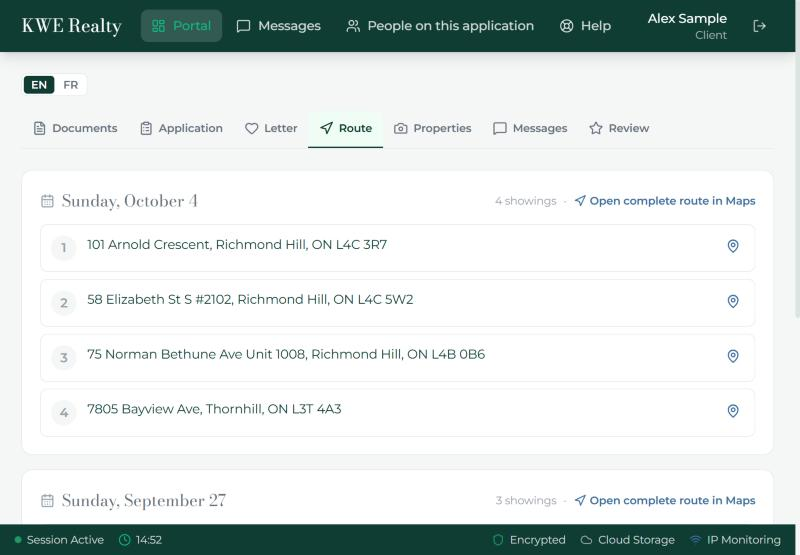
Task: Switch to the Letter tab
Action: click(x=271, y=129)
